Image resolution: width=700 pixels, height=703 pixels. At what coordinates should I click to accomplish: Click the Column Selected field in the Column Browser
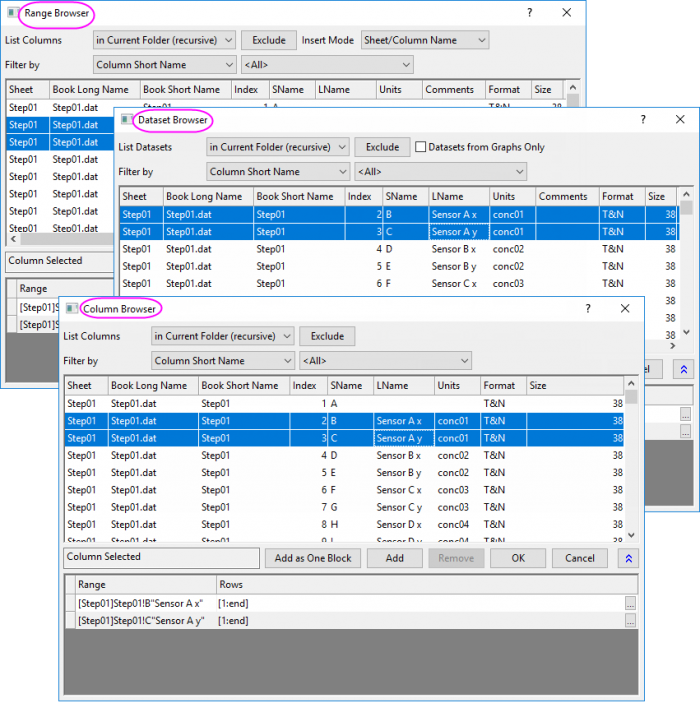pyautogui.click(x=161, y=558)
